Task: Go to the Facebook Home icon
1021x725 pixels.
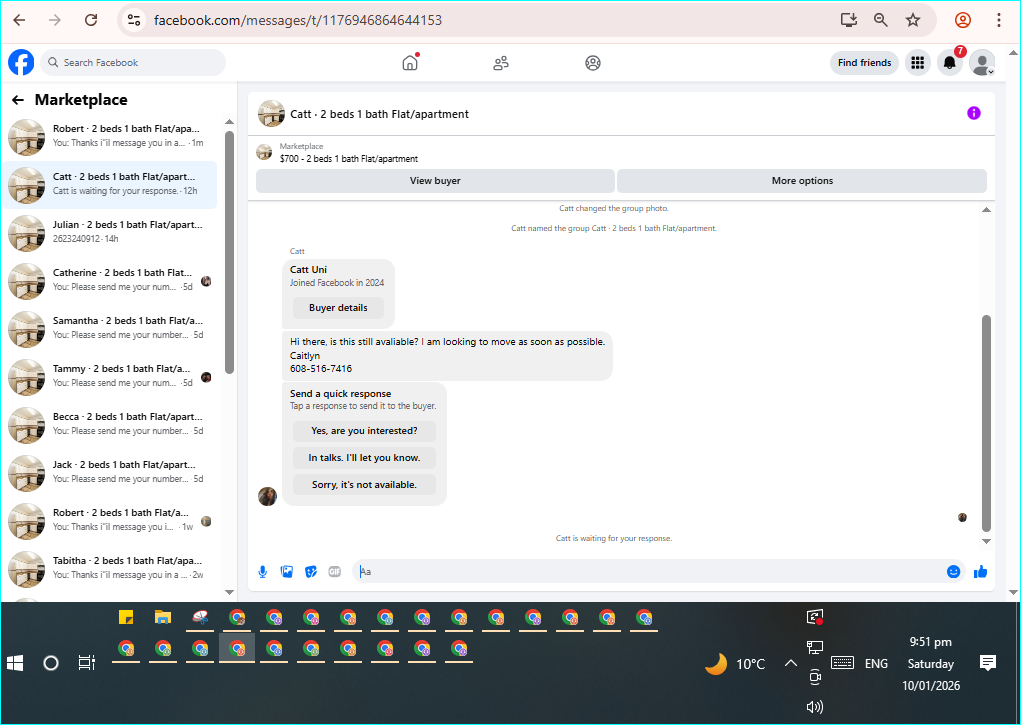Action: click(410, 63)
